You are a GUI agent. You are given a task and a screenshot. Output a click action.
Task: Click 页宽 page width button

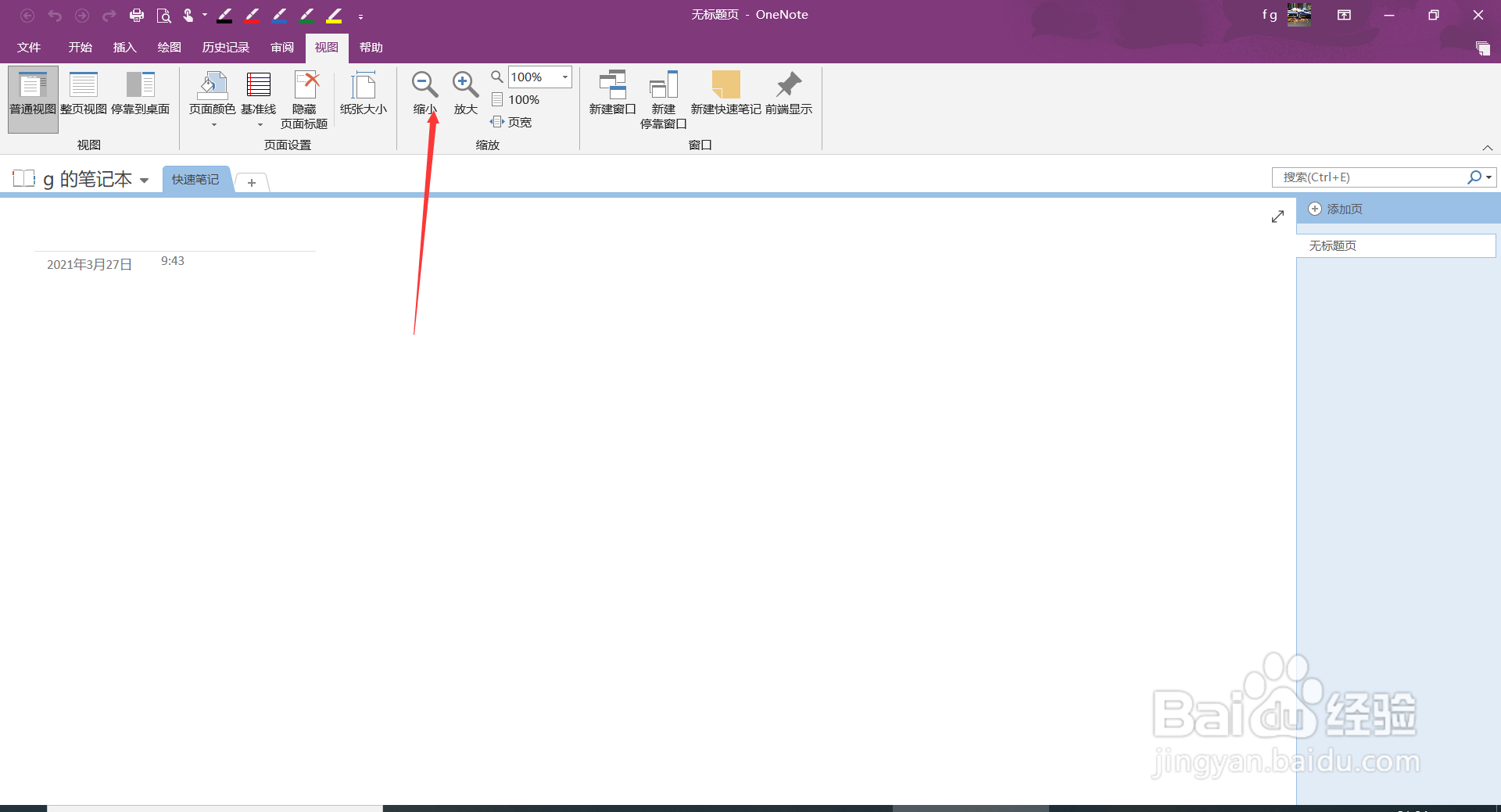(511, 122)
